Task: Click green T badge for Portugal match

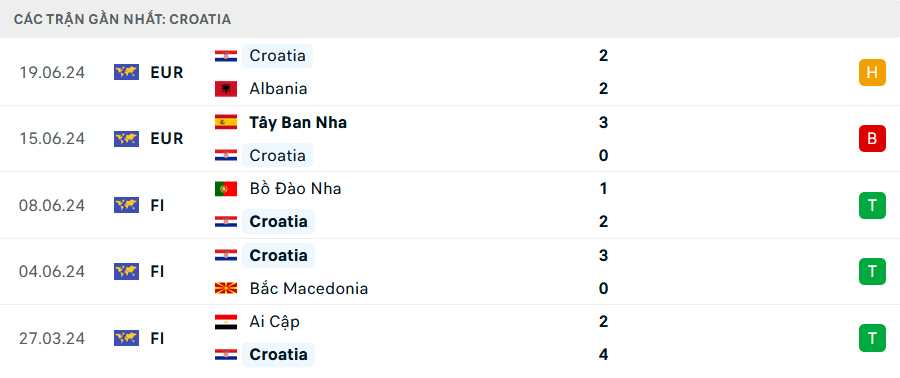Action: [x=872, y=205]
